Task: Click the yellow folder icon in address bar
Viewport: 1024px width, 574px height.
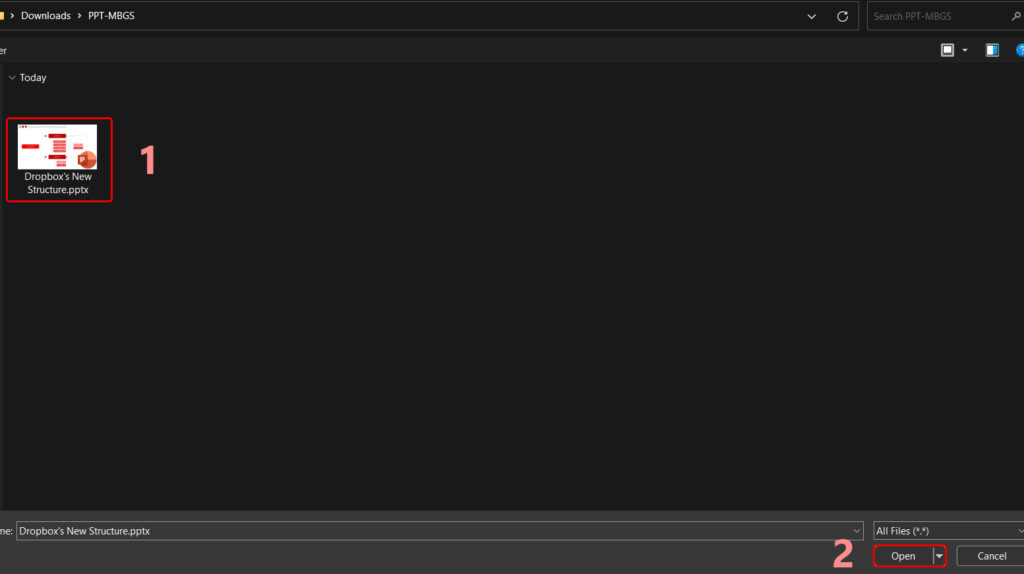Action: pos(2,16)
